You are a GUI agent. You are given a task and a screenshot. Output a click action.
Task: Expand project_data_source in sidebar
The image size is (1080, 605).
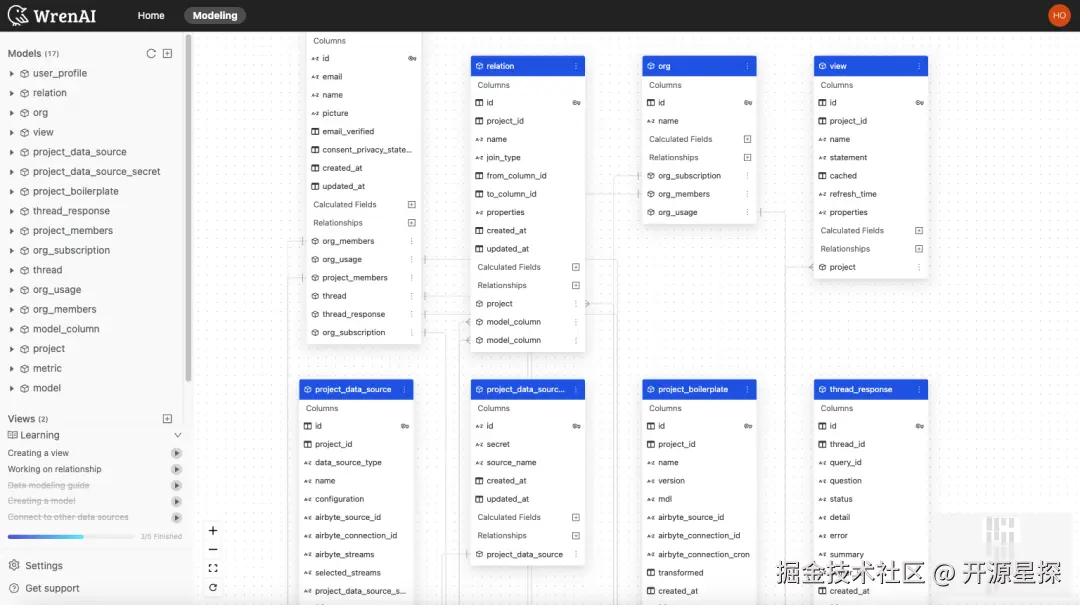point(11,152)
